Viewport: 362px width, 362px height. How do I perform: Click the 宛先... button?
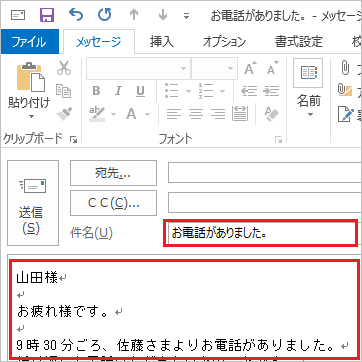click(113, 173)
